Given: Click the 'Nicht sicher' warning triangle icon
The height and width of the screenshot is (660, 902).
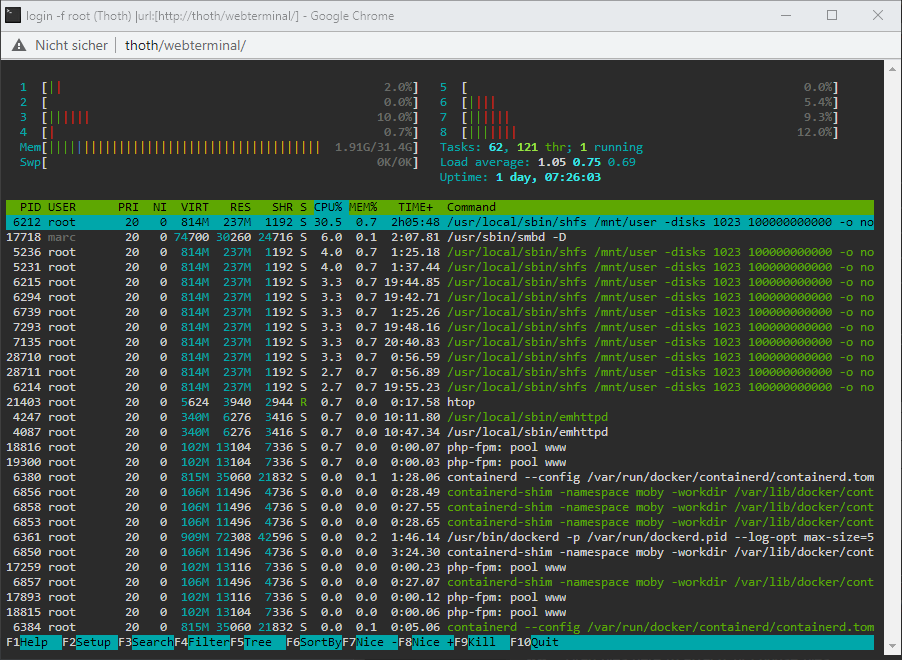Looking at the screenshot, I should coord(19,45).
